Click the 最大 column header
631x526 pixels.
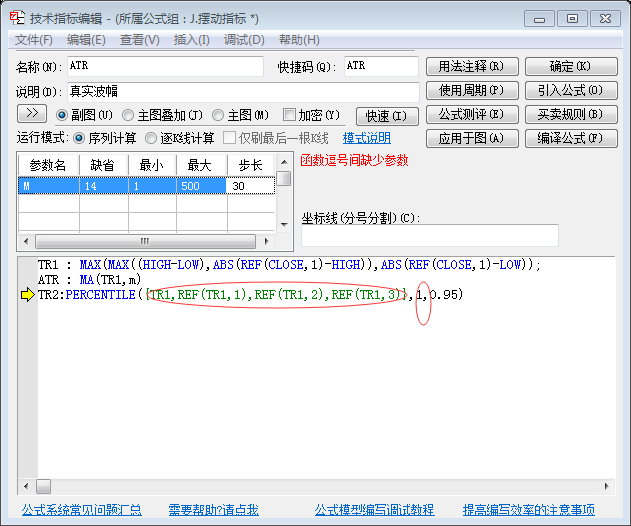point(202,165)
